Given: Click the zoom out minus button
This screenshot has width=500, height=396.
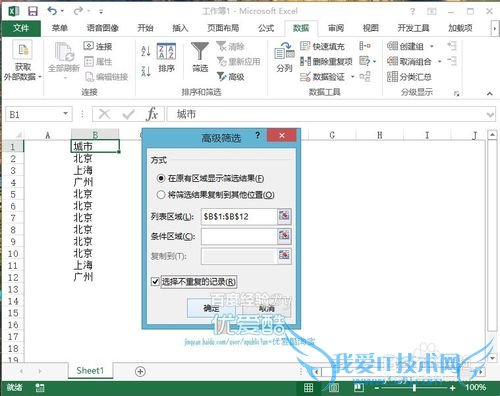Looking at the screenshot, I should (x=377, y=388).
